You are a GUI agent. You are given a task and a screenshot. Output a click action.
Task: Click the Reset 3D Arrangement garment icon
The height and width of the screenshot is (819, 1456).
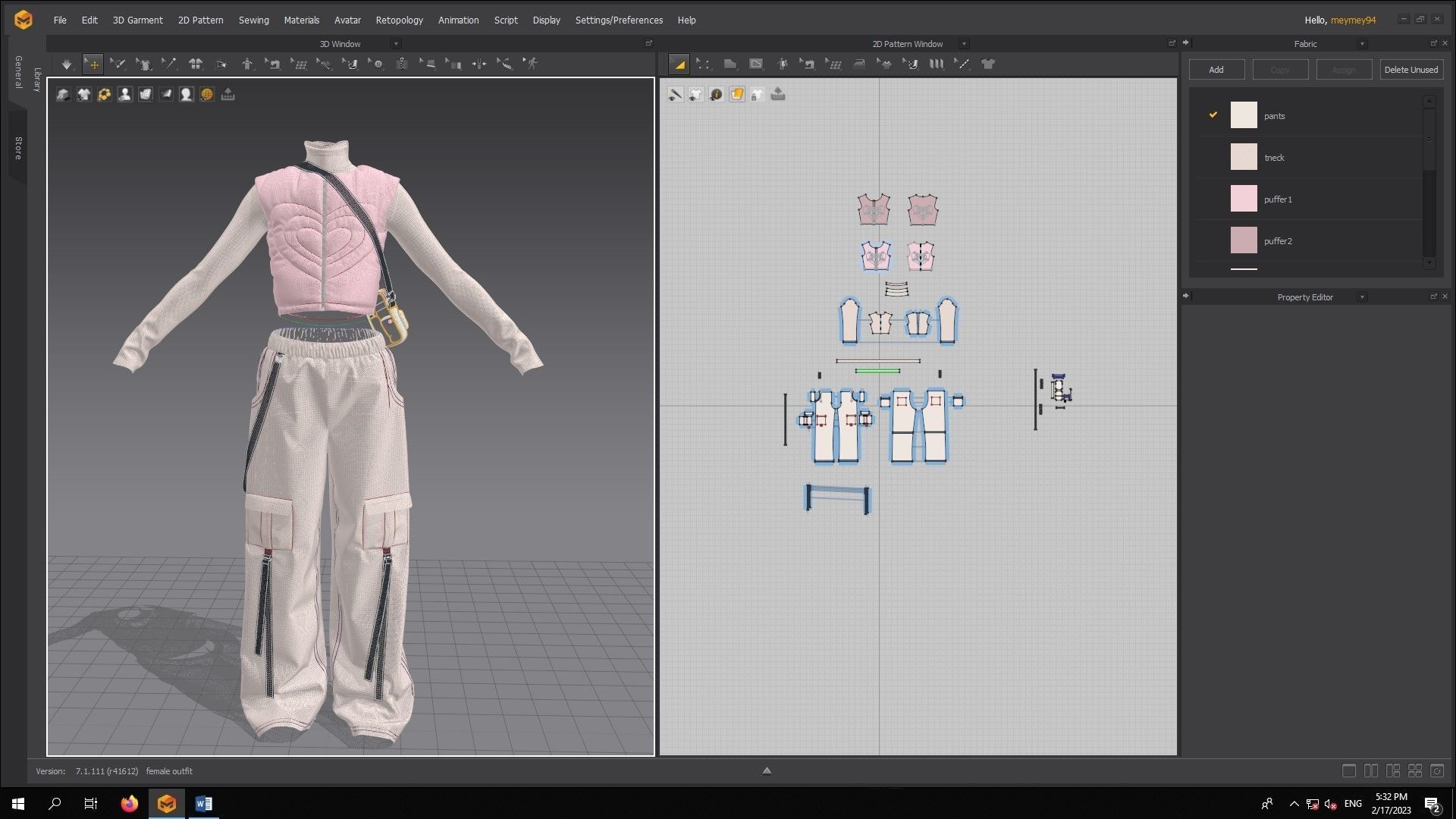(x=196, y=64)
